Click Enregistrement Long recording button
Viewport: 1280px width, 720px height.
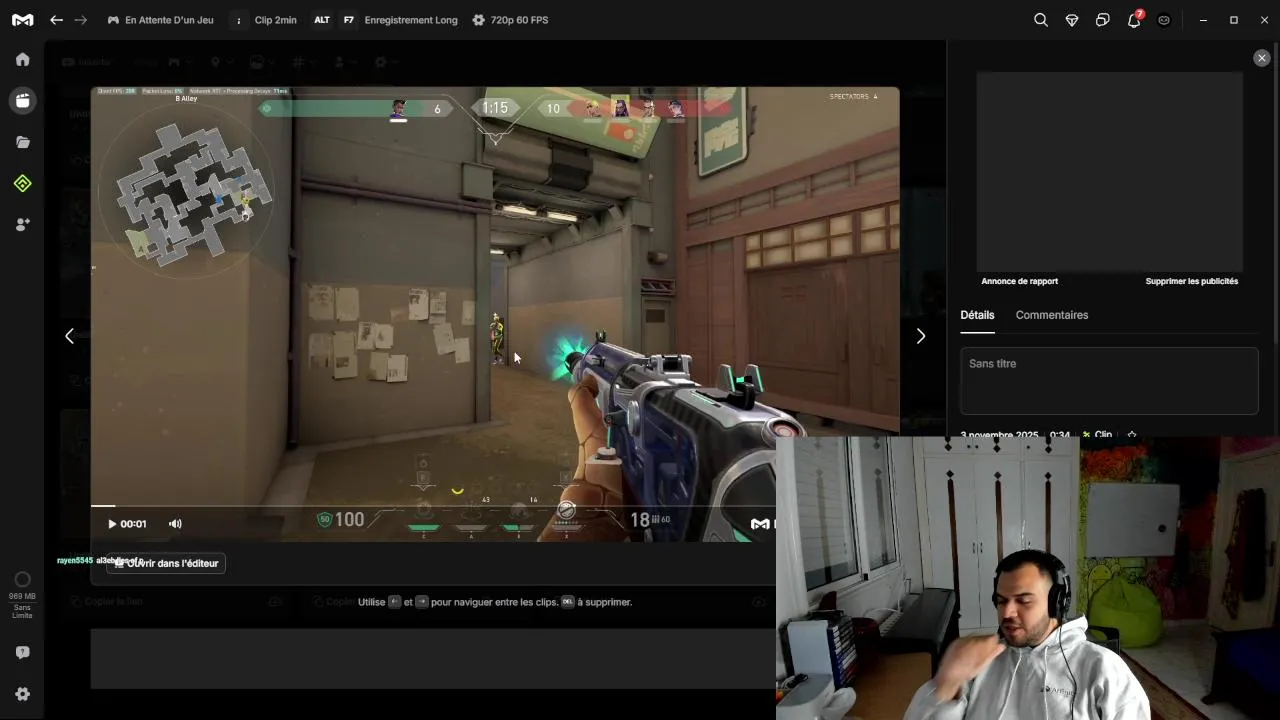coord(411,20)
